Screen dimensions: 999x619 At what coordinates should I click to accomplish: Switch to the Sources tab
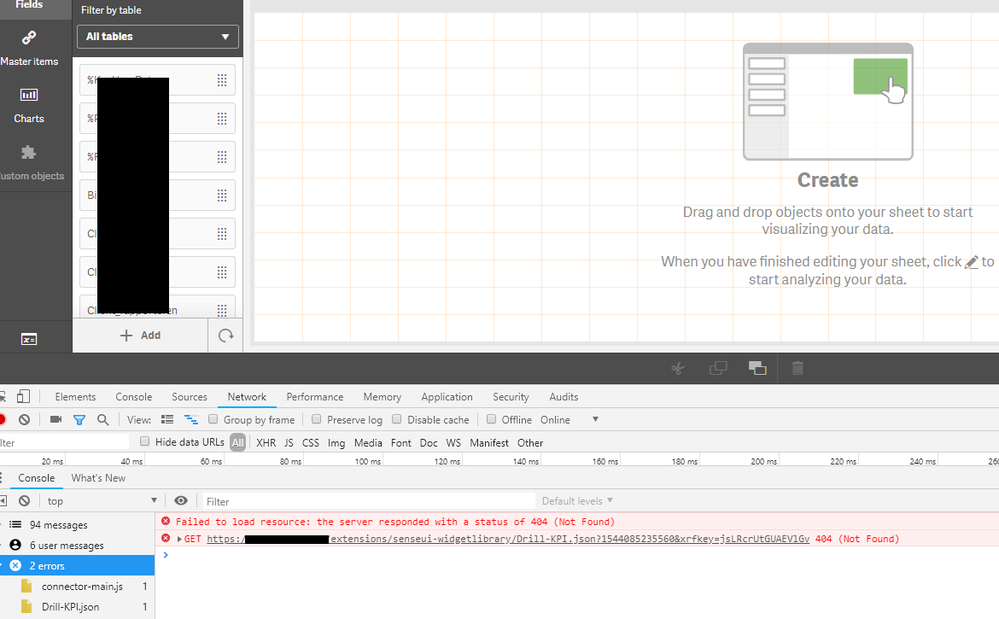[189, 397]
